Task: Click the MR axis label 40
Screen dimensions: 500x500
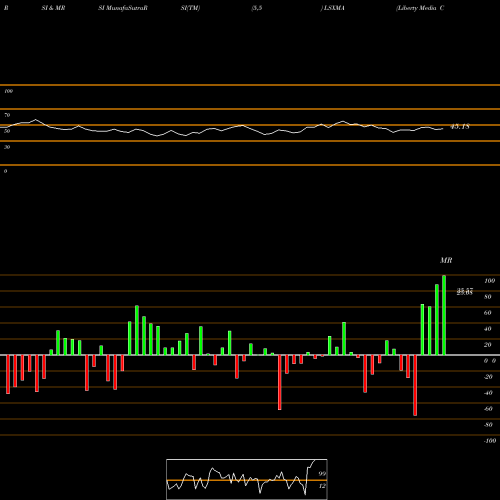Action: point(488,329)
